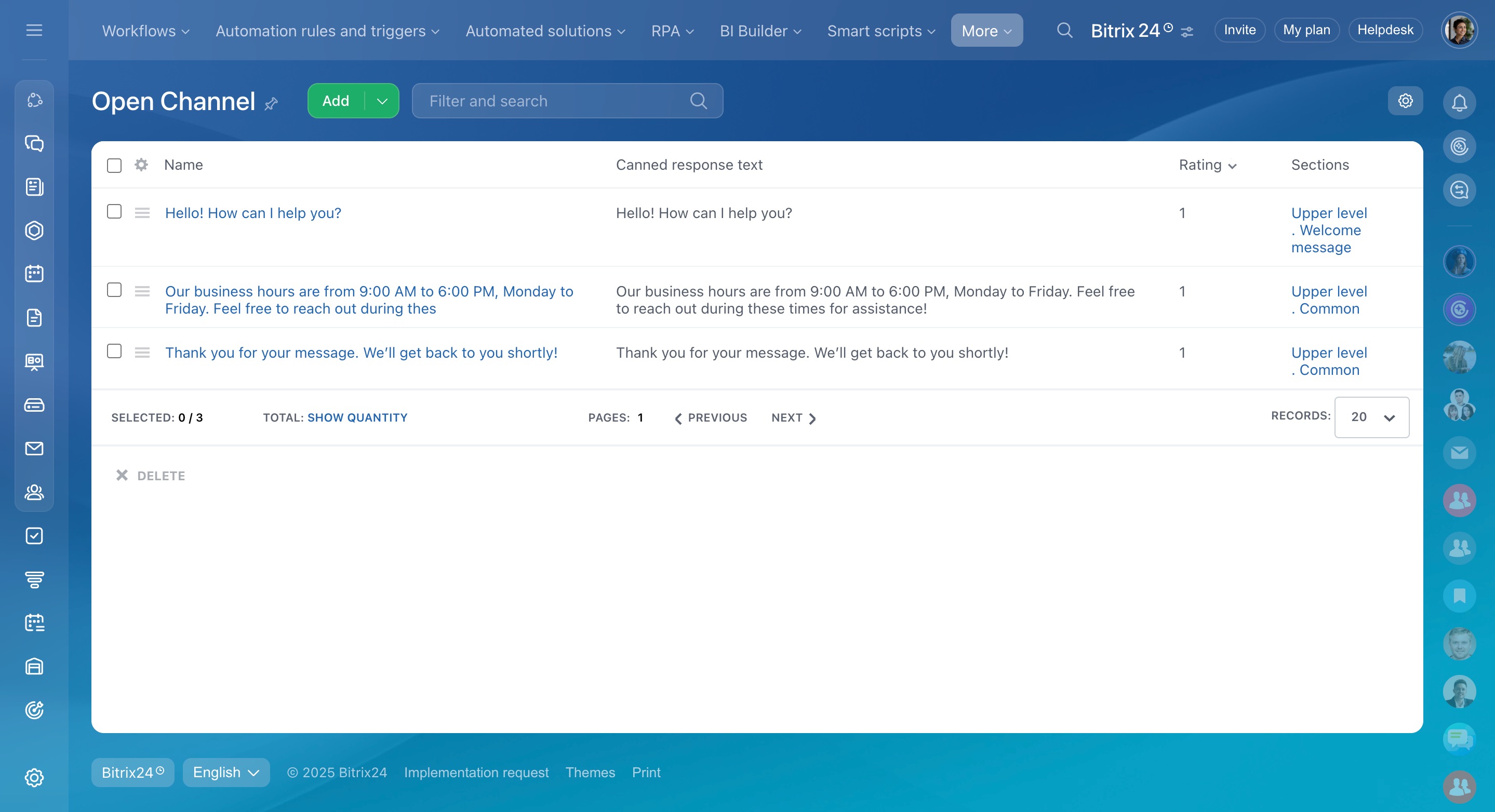Click the page settings gear button

click(1405, 101)
